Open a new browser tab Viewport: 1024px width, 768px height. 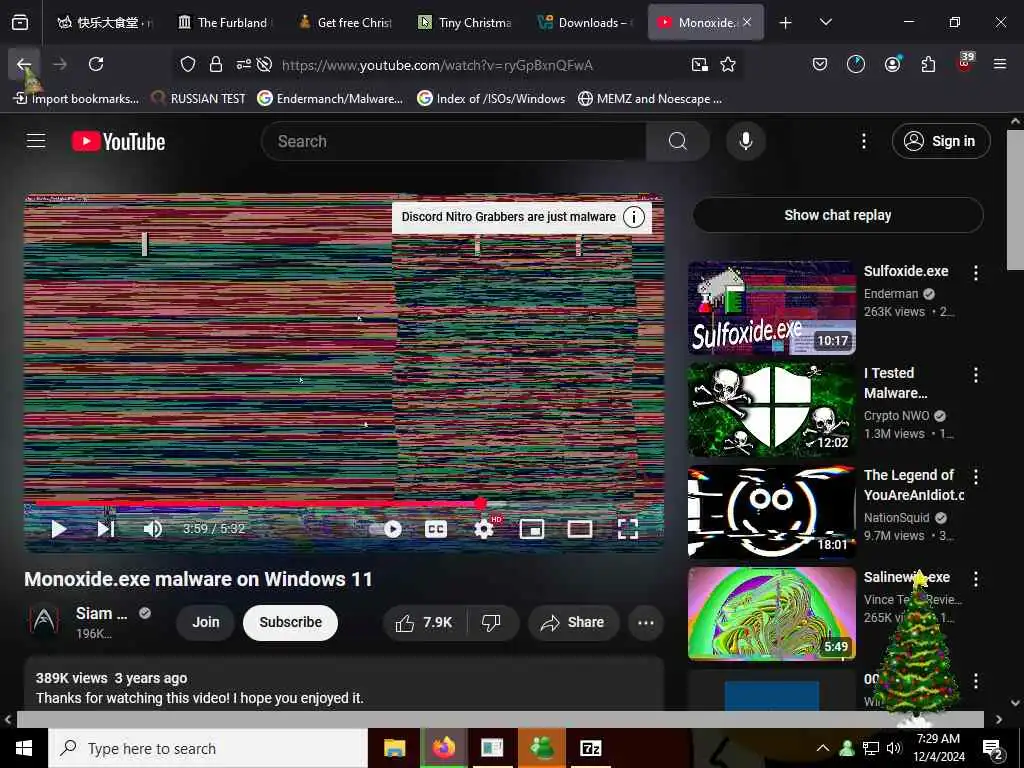pyautogui.click(x=786, y=23)
